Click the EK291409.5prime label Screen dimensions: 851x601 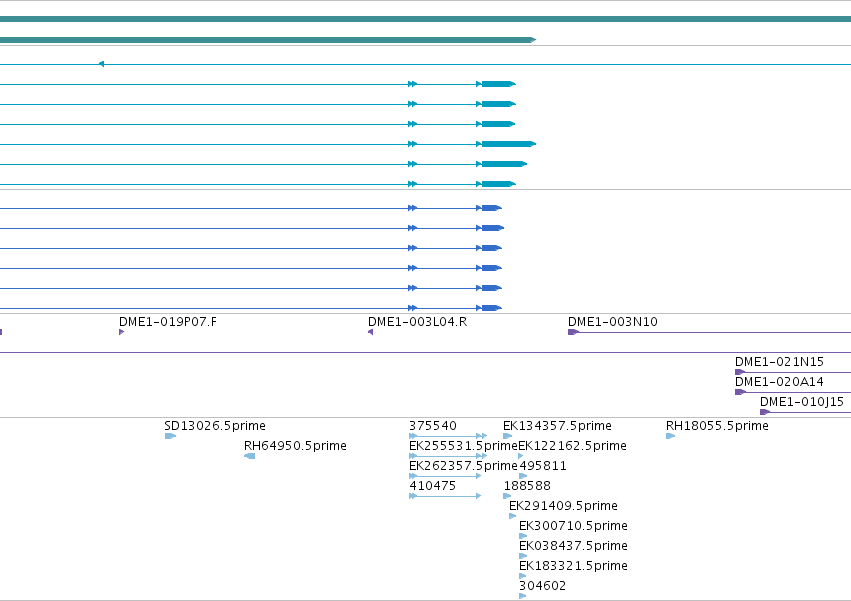tap(563, 506)
